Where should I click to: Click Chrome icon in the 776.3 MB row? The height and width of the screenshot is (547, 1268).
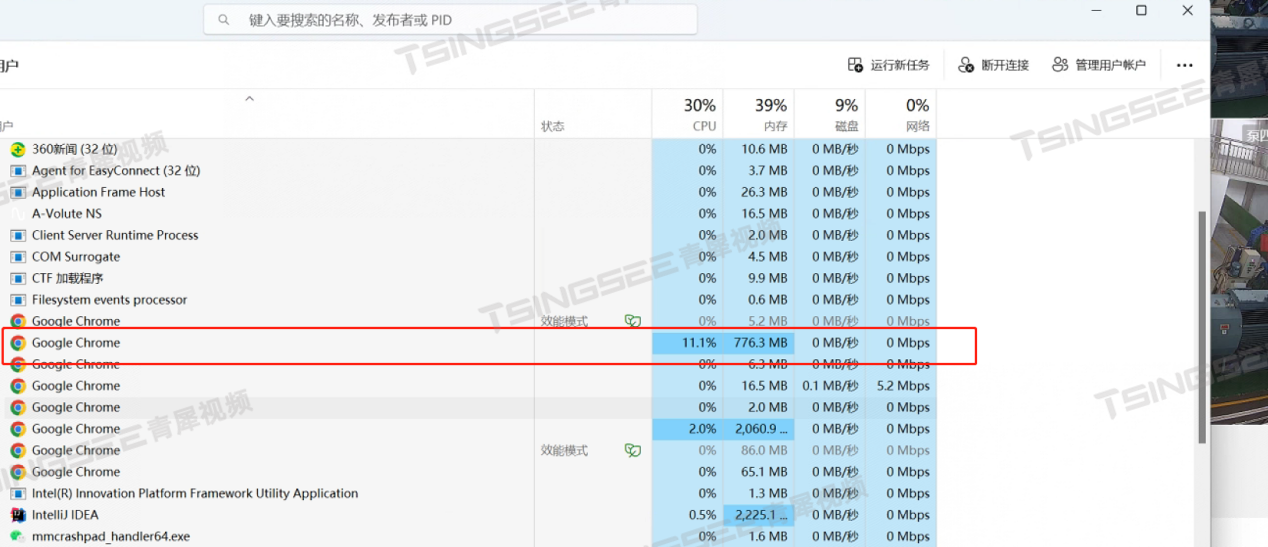(17, 342)
